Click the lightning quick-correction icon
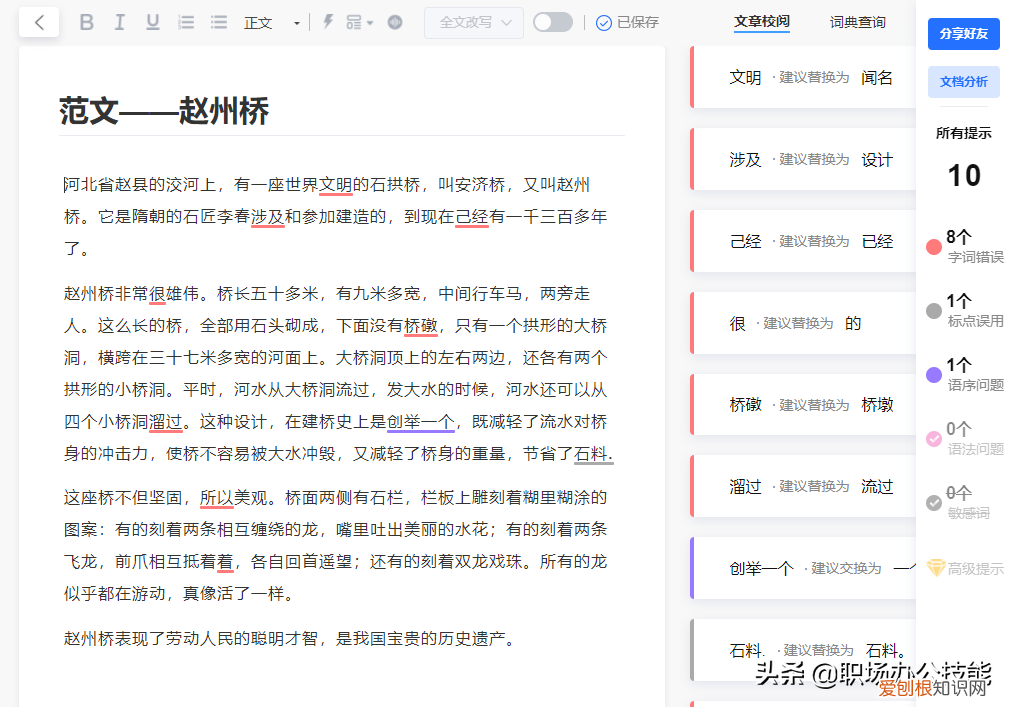The width and height of the screenshot is (1012, 707). click(x=328, y=21)
